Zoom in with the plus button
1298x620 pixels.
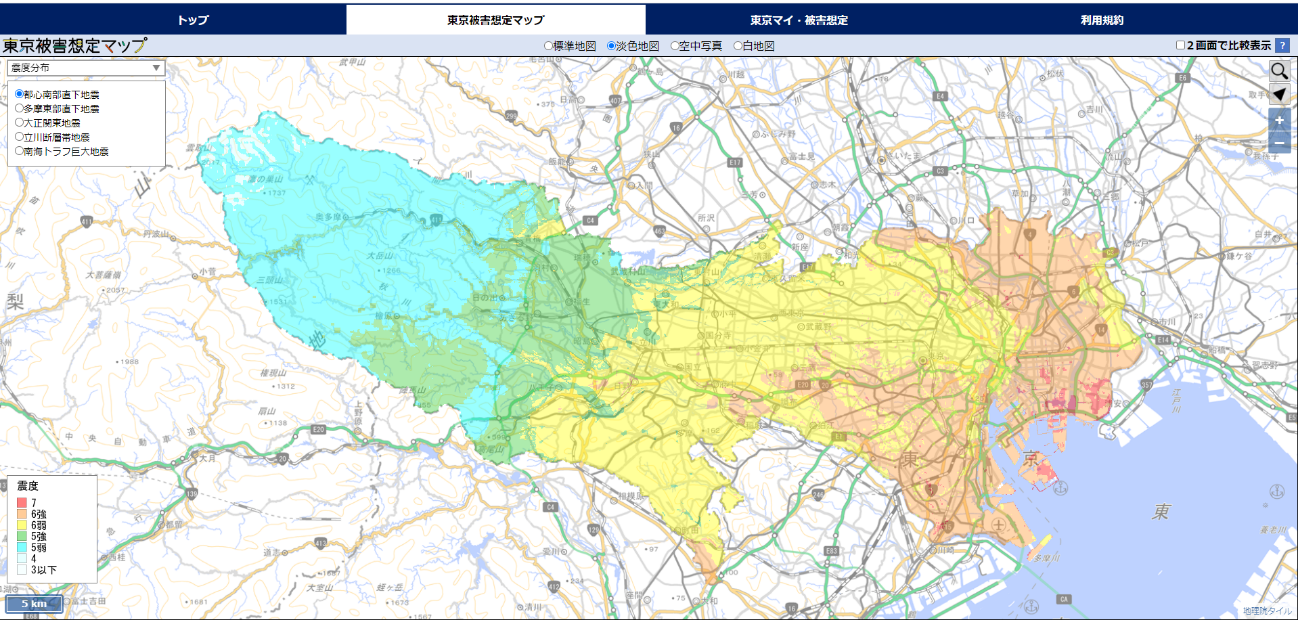click(1279, 120)
